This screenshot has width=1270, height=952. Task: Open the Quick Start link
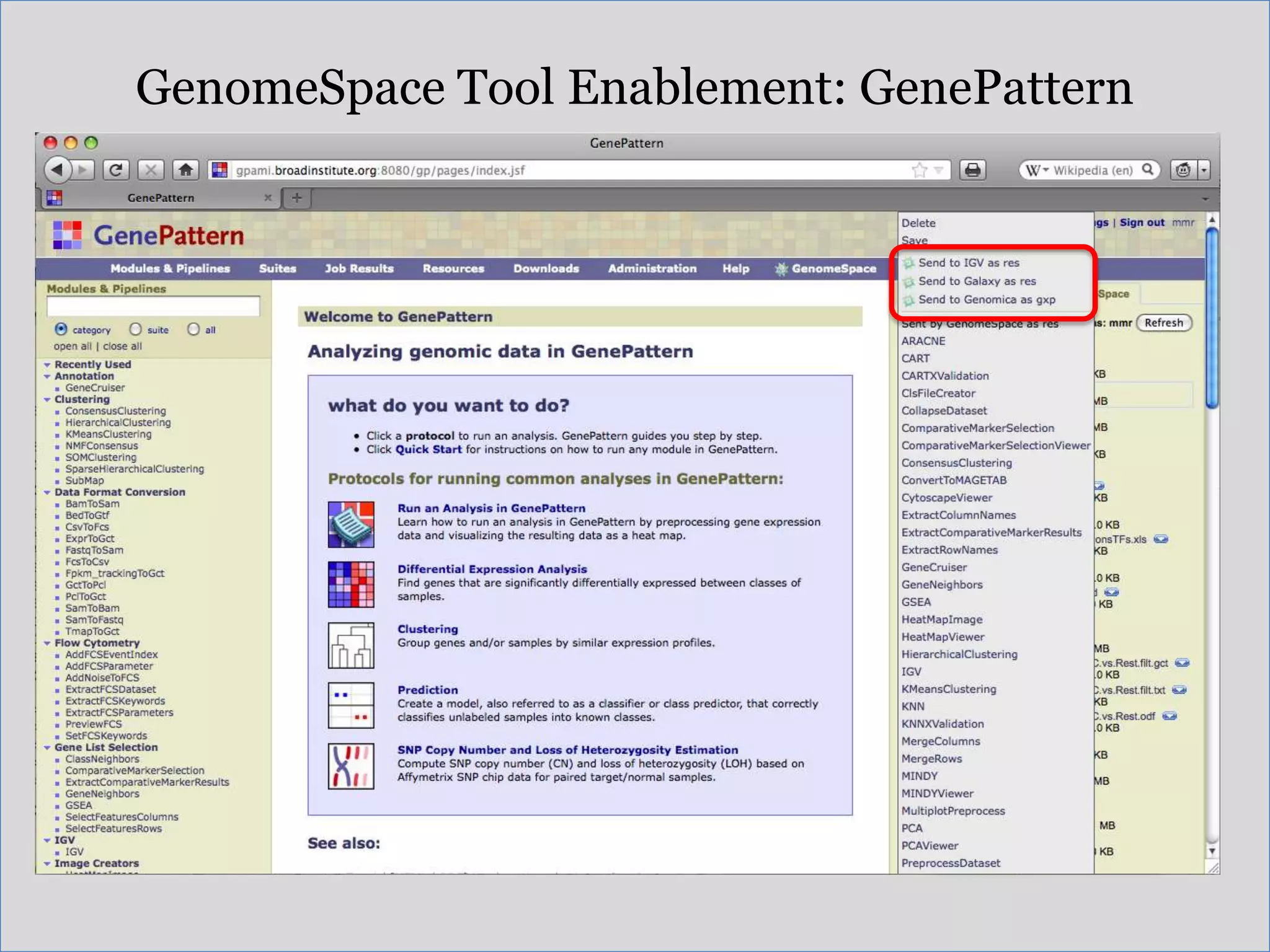pyautogui.click(x=429, y=449)
